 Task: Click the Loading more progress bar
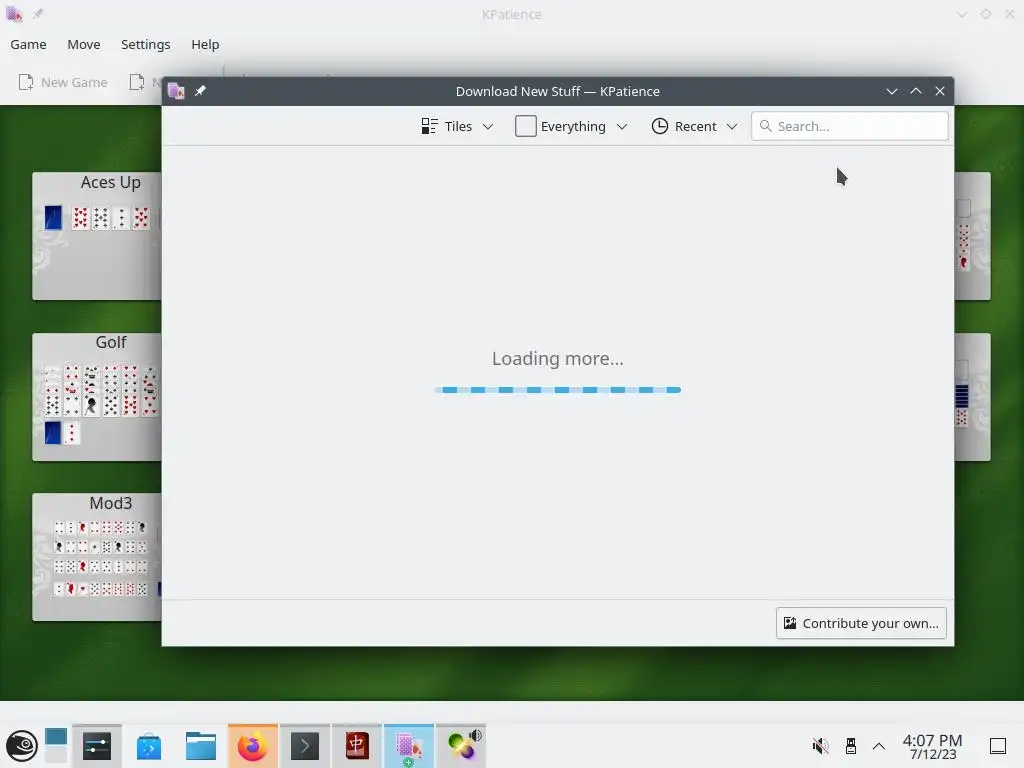(x=558, y=390)
